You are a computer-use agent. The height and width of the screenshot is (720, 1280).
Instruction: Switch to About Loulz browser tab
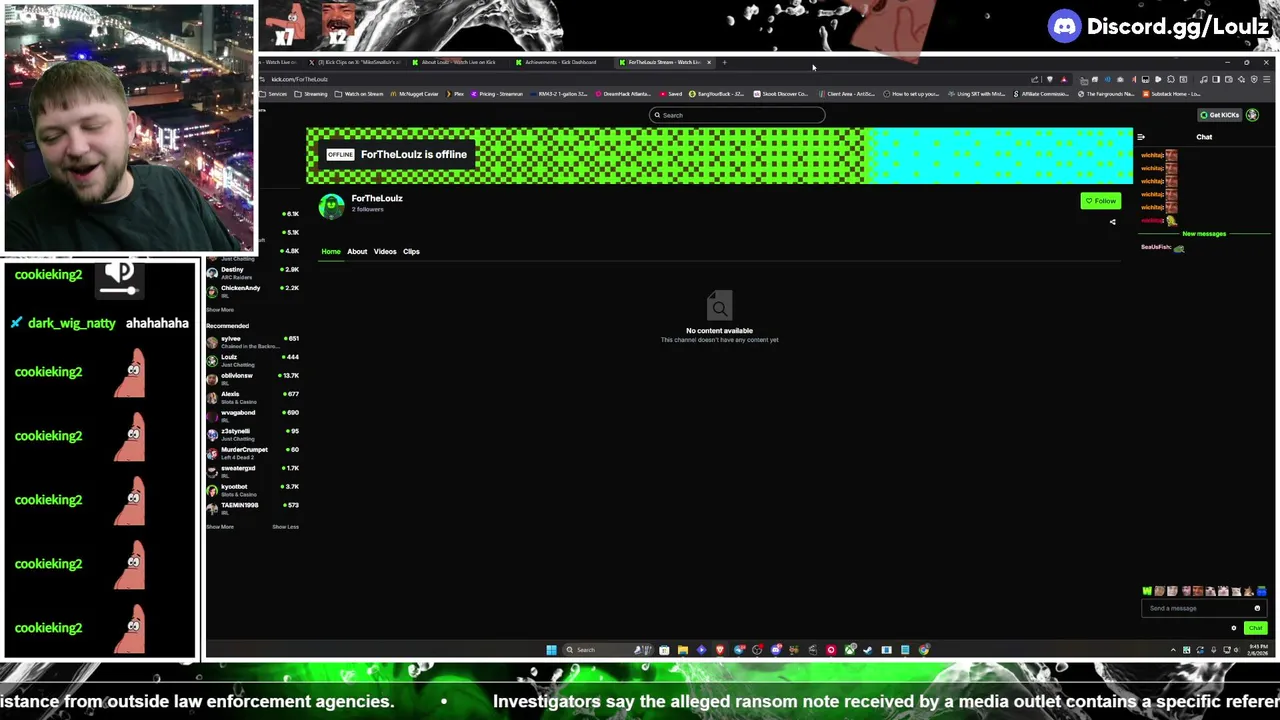(458, 62)
